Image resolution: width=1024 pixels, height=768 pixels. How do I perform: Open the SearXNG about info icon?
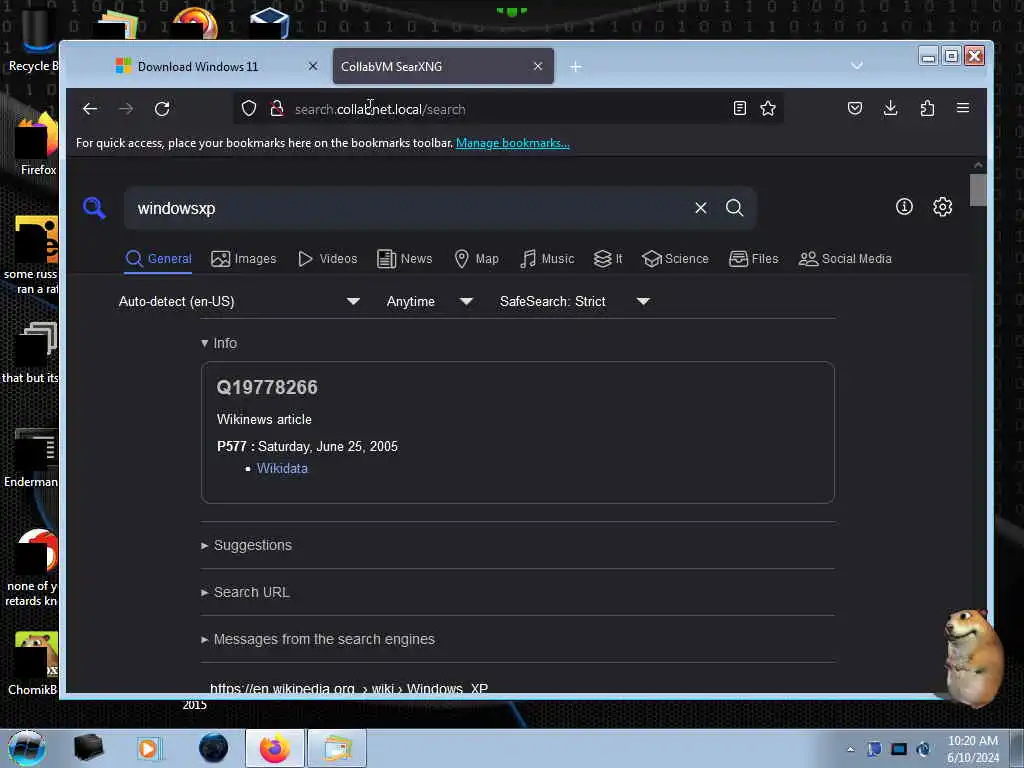coord(904,207)
